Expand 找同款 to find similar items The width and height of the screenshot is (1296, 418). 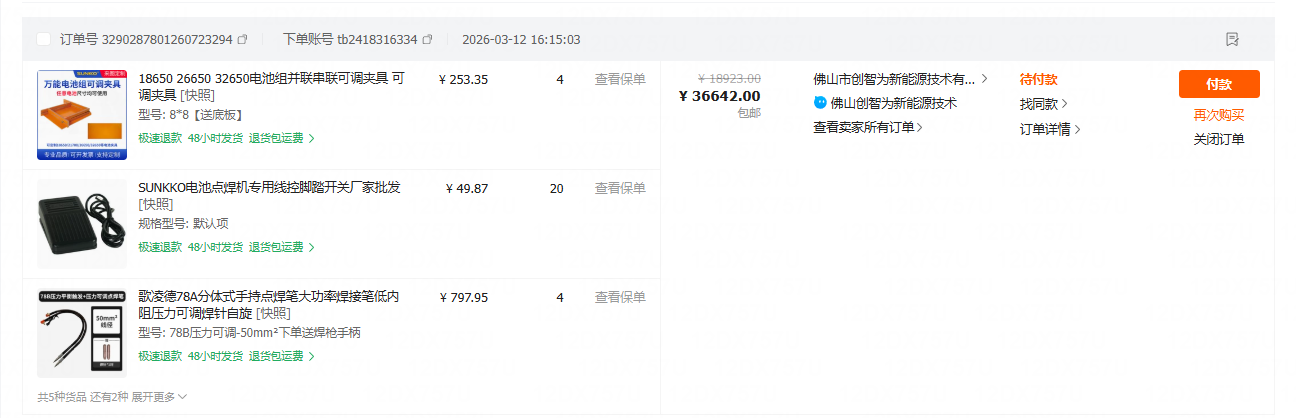(1043, 104)
